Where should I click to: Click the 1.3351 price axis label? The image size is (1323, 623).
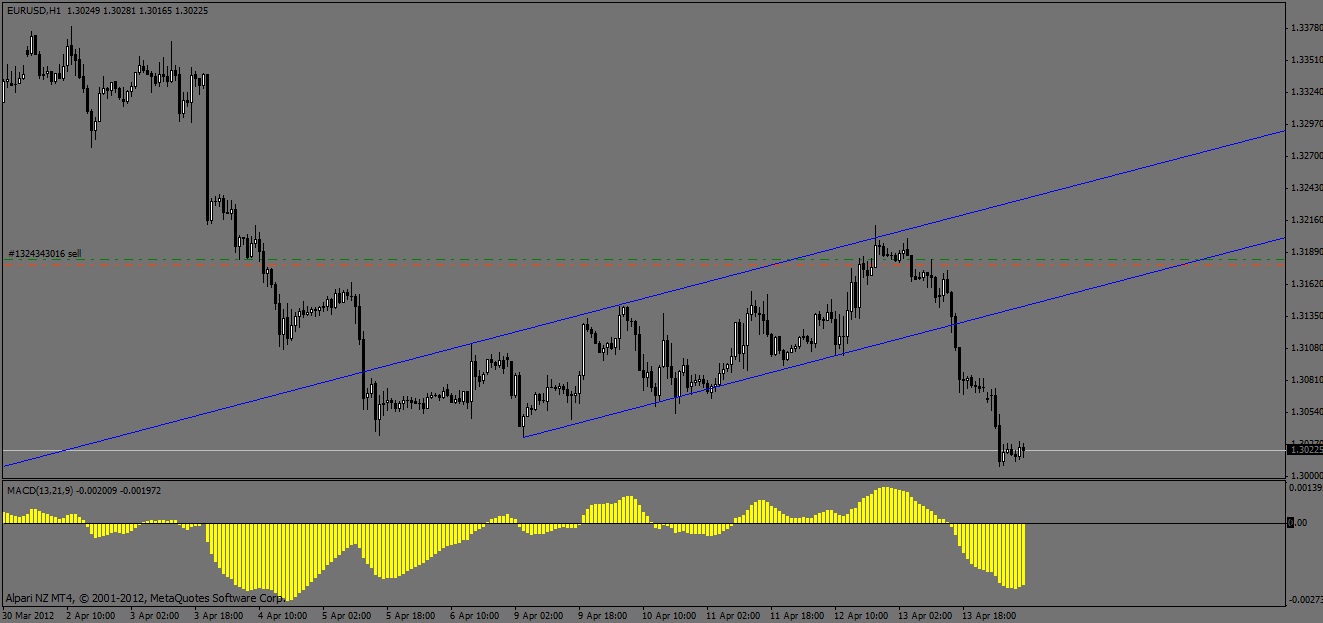[x=1307, y=60]
